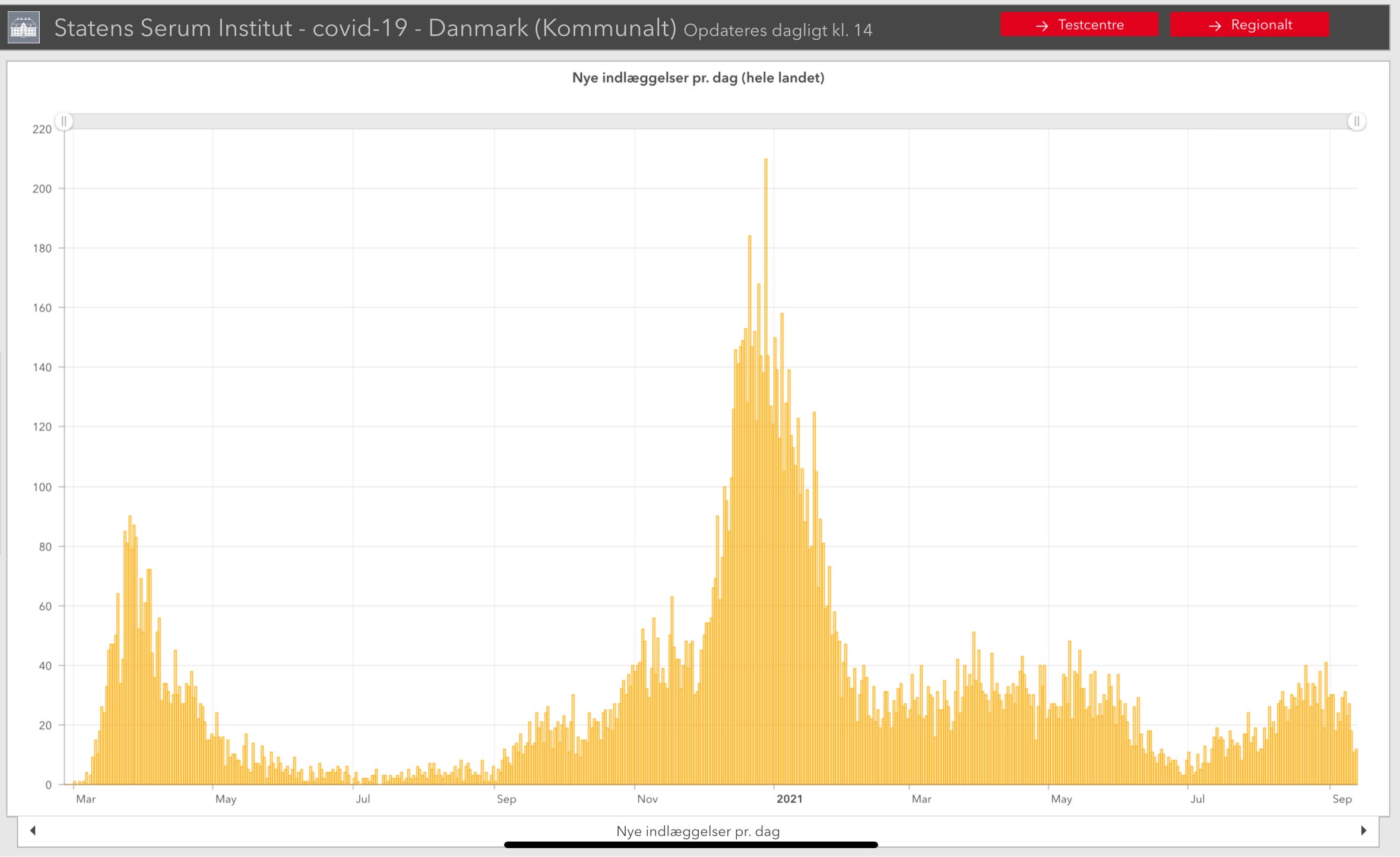Click the '200' value on the y-axis
Image resolution: width=1400 pixels, height=857 pixels.
(x=42, y=189)
